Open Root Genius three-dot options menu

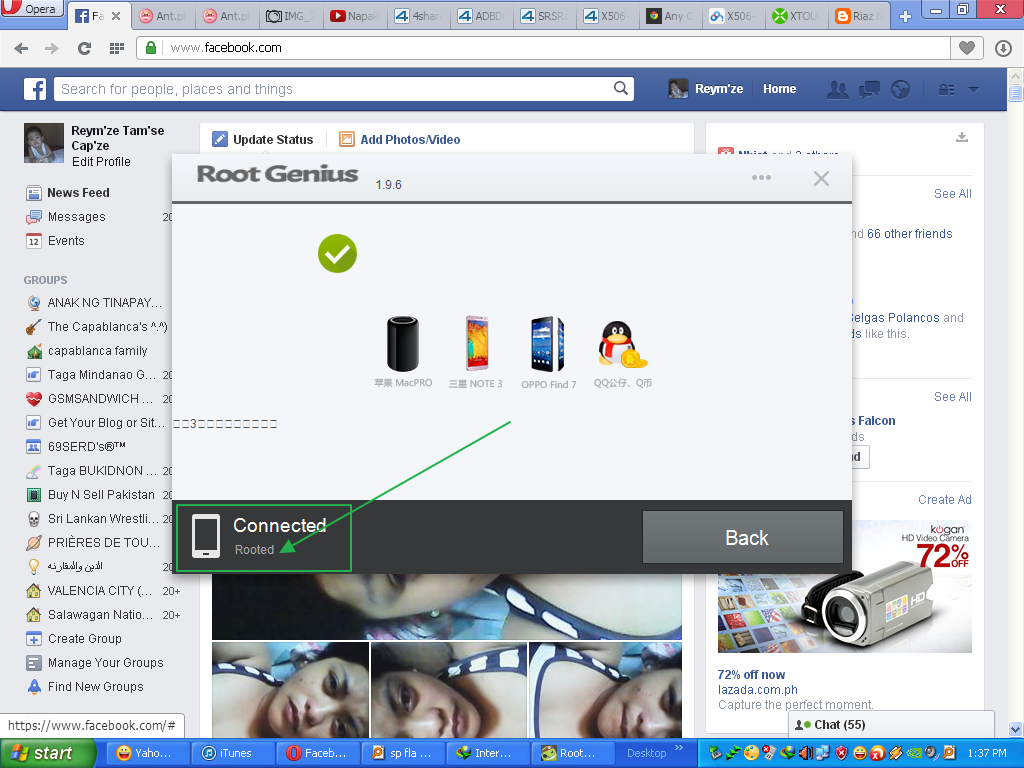point(761,178)
